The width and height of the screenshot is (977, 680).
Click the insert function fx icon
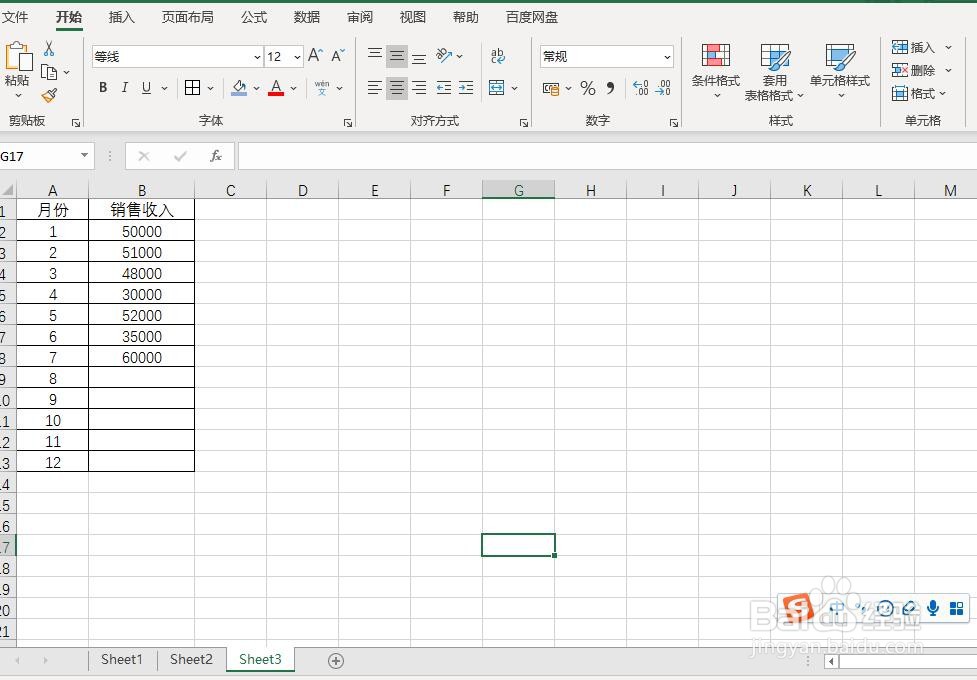217,155
